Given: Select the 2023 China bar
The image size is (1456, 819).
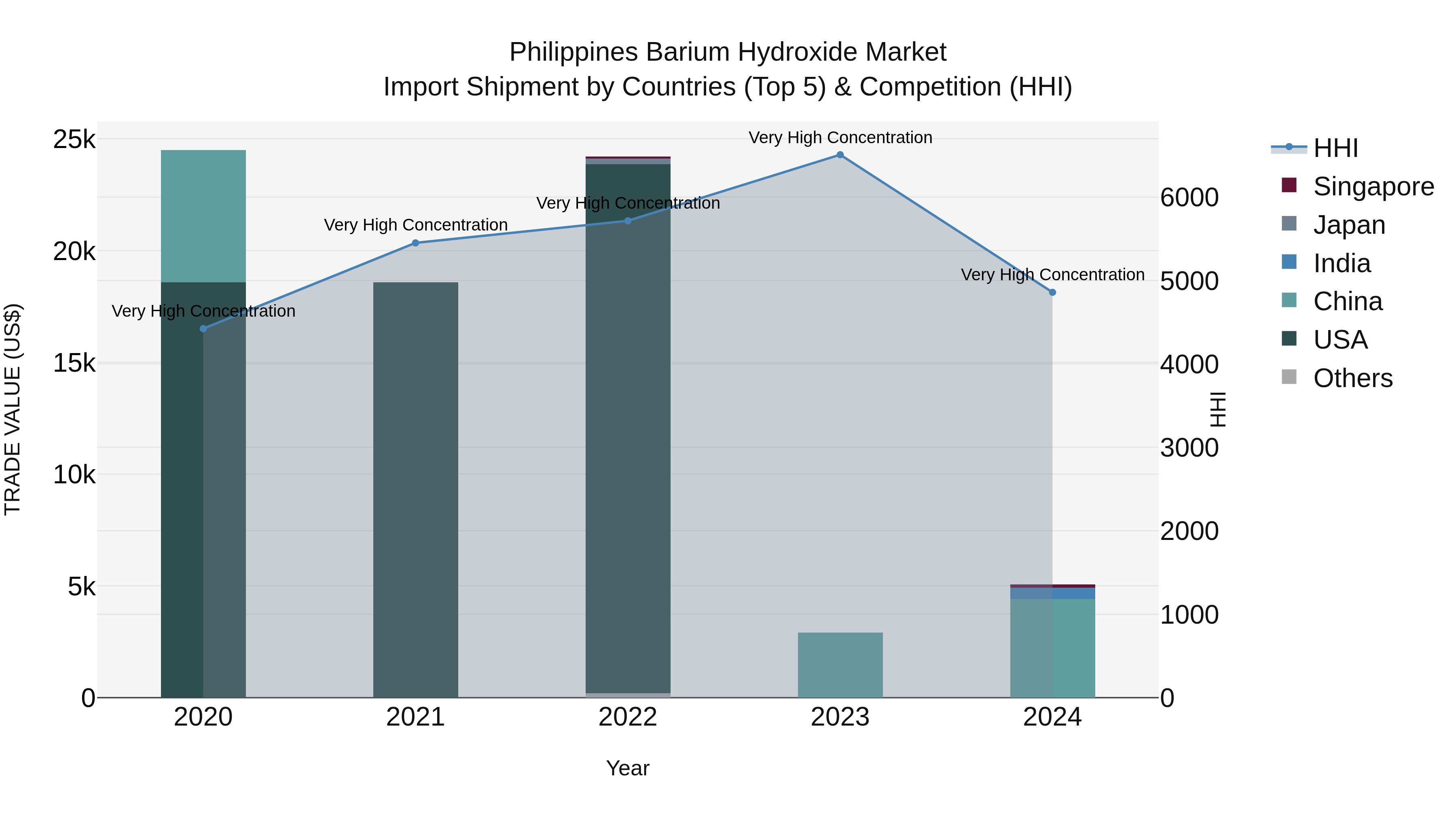Looking at the screenshot, I should click(840, 665).
